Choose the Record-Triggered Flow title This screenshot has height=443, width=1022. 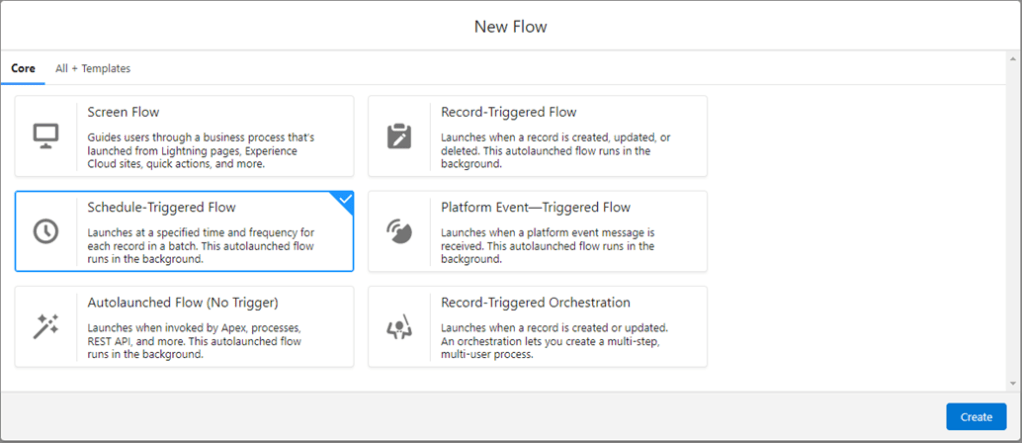(508, 112)
